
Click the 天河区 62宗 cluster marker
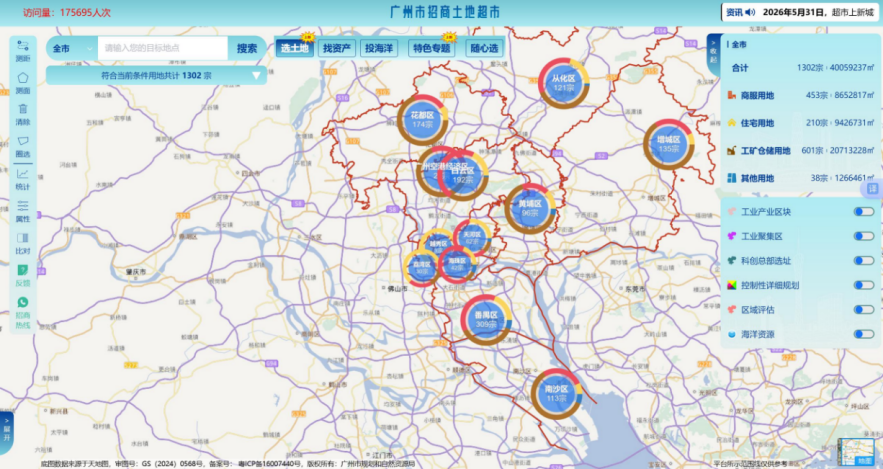click(x=472, y=238)
